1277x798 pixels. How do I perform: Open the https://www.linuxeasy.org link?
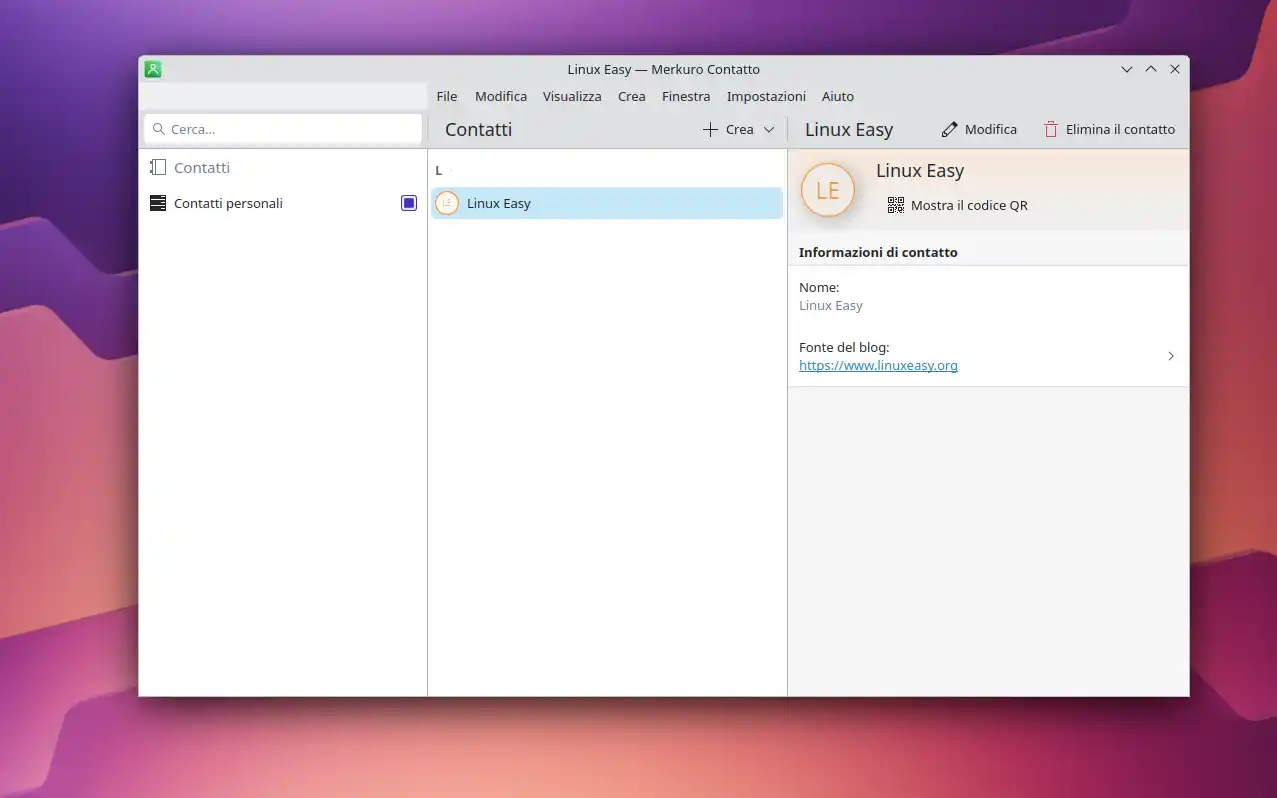pyautogui.click(x=878, y=365)
